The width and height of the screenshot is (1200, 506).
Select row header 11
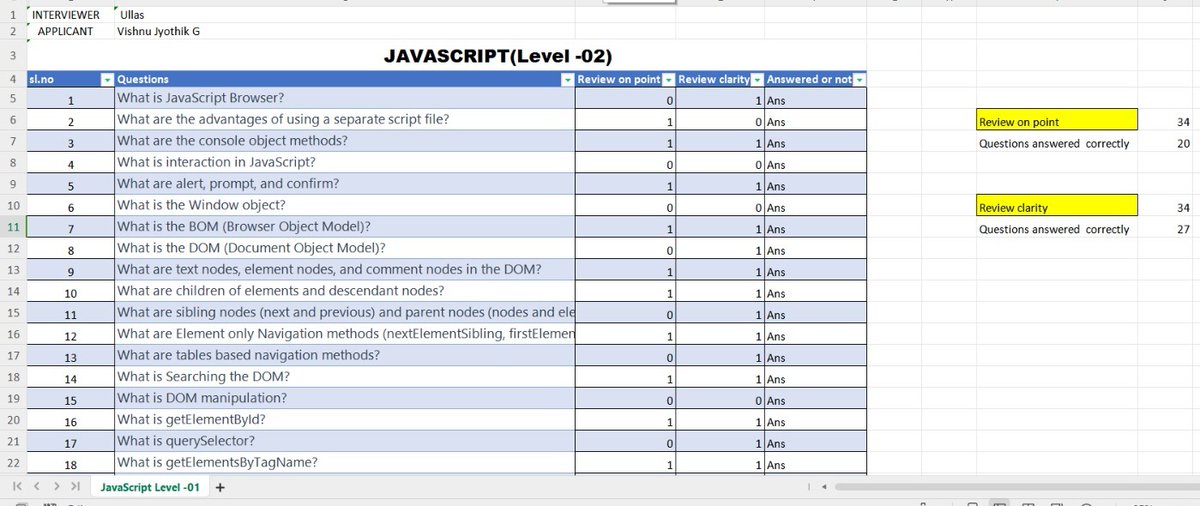click(12, 229)
